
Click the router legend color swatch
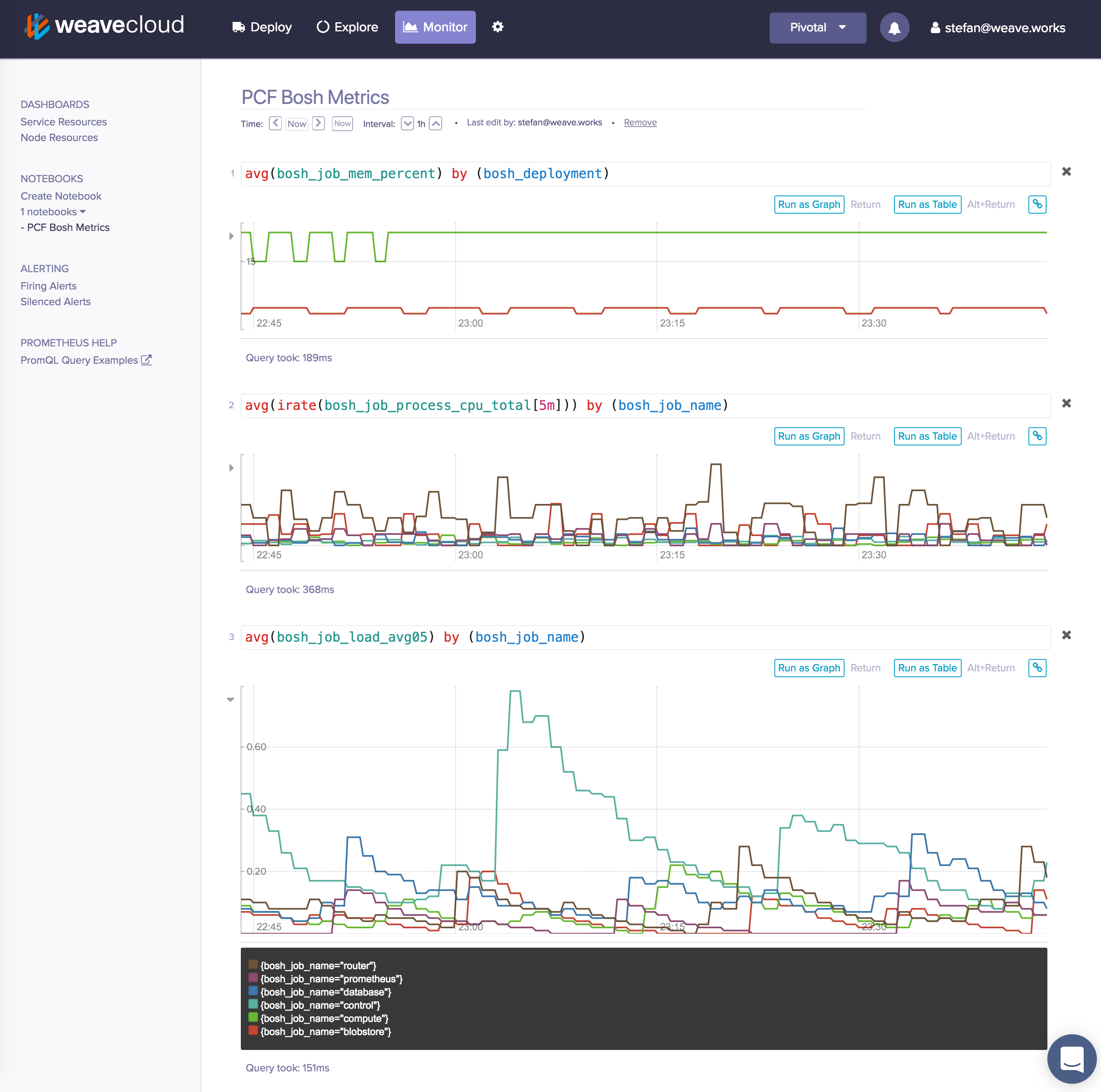(253, 964)
